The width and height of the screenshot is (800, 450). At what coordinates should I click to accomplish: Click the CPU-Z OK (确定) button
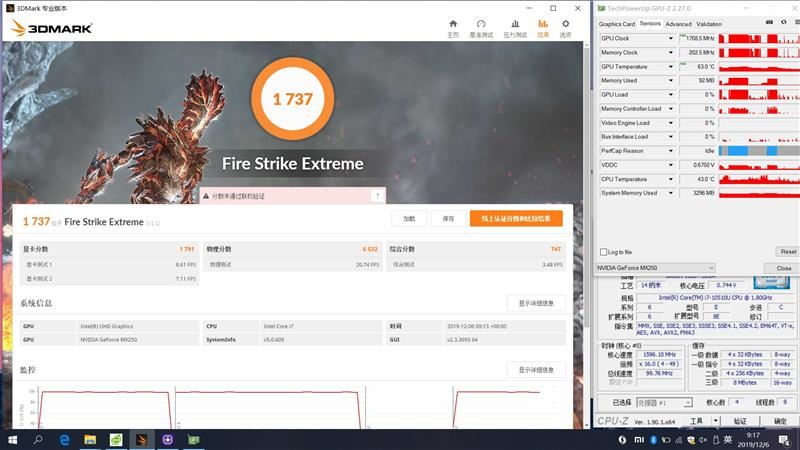pyautogui.click(x=780, y=421)
